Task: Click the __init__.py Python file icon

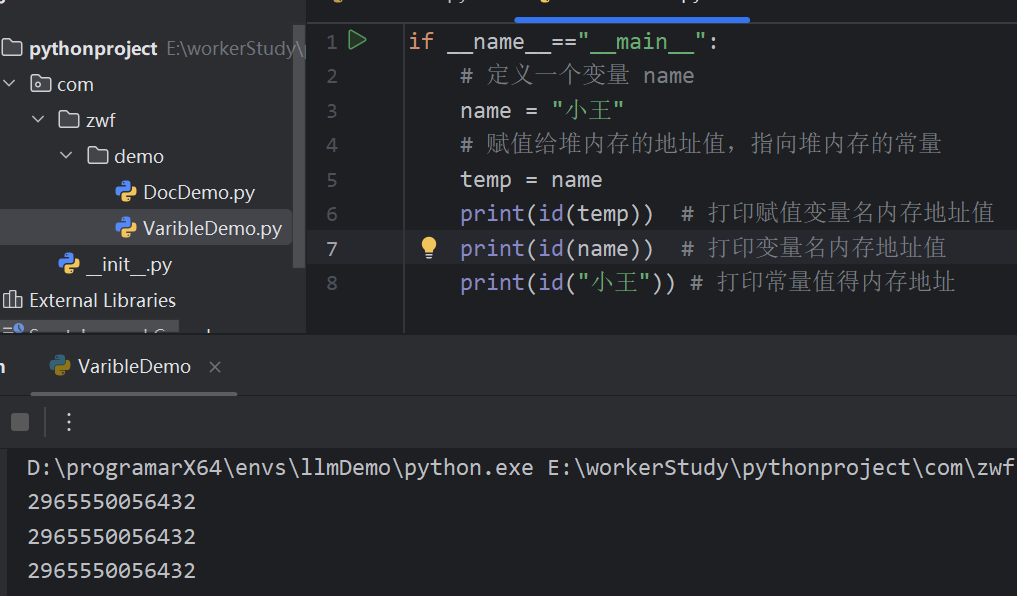Action: [x=69, y=264]
